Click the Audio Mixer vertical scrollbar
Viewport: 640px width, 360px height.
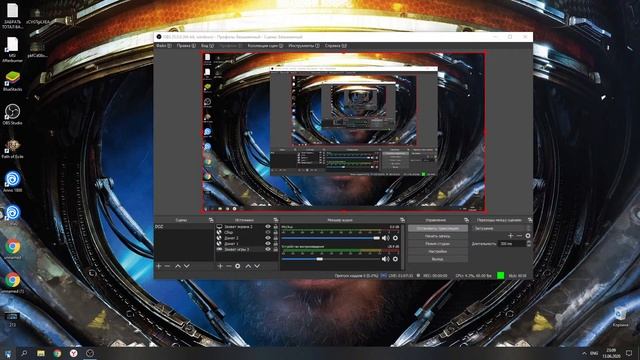click(403, 247)
